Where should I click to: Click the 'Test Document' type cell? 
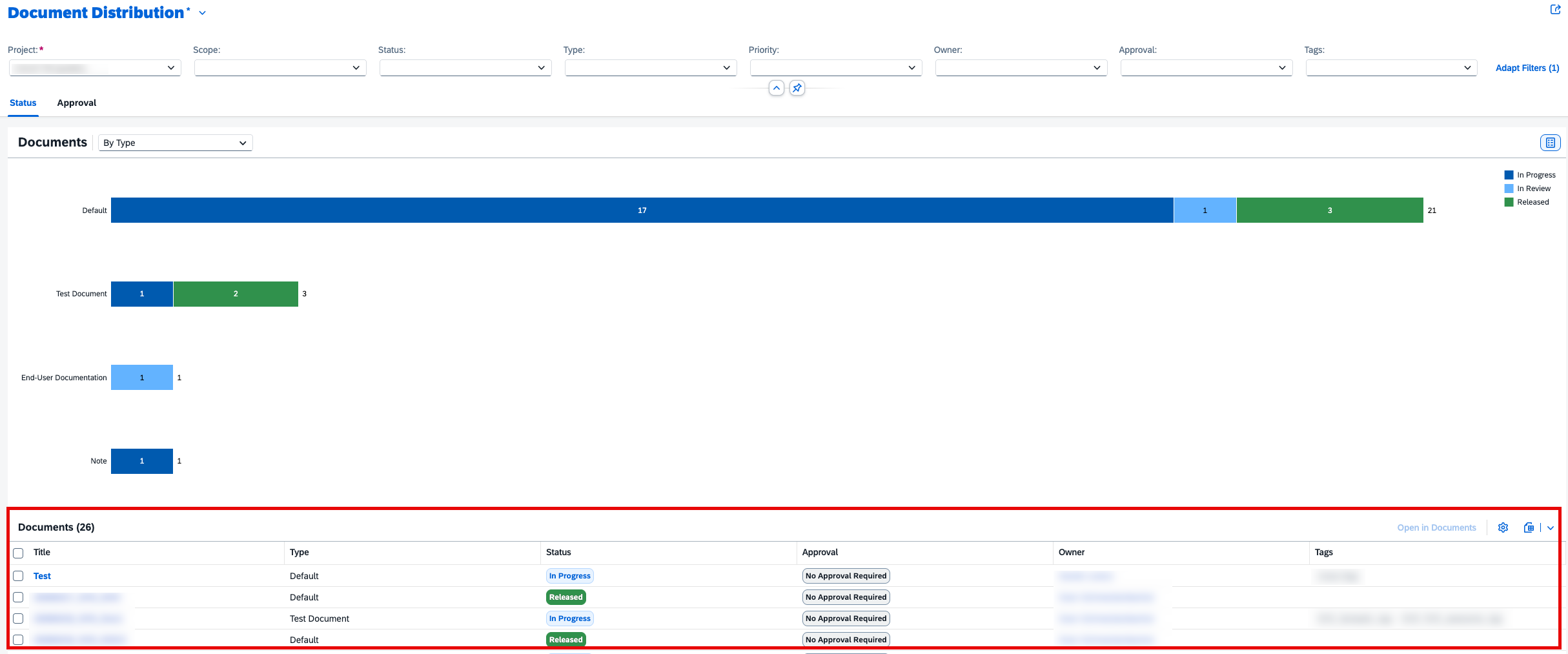coord(320,618)
